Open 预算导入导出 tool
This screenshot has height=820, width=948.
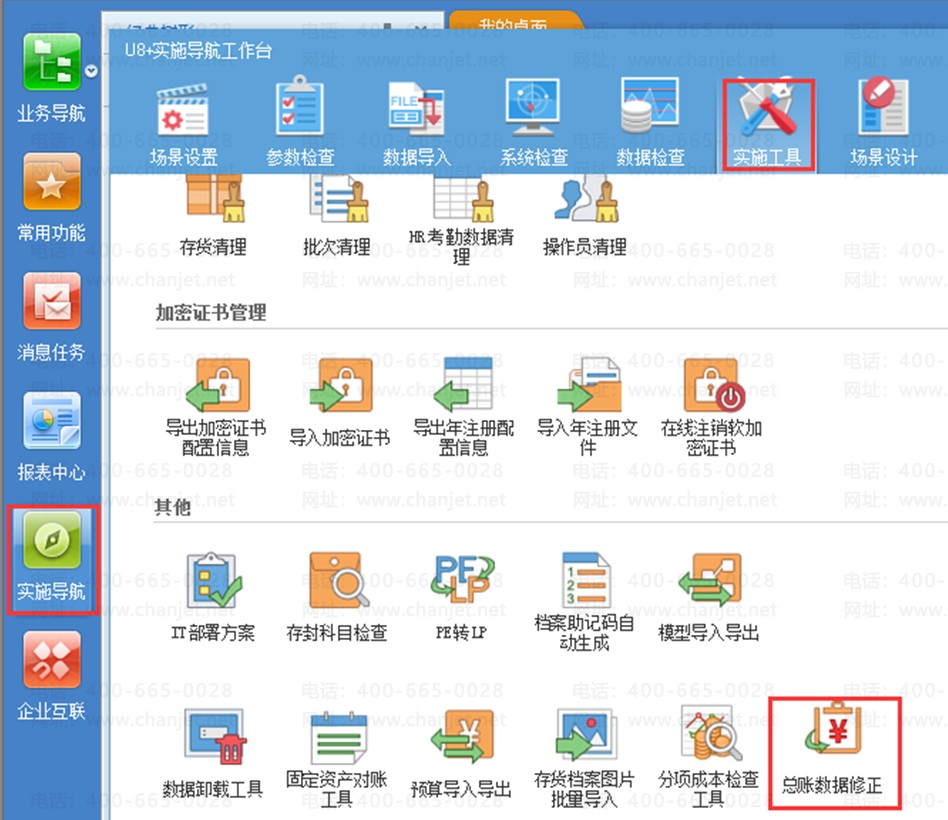(x=461, y=753)
